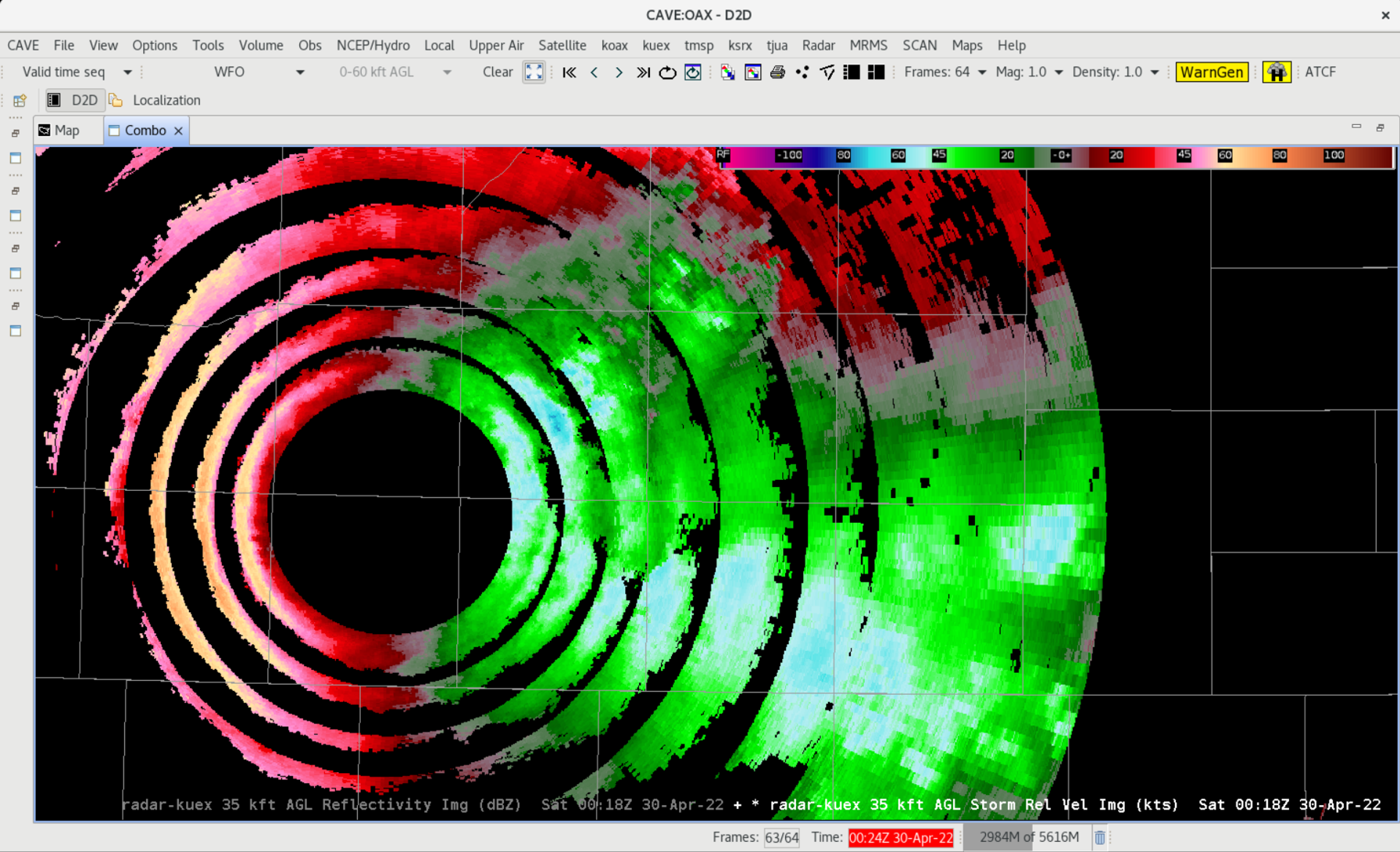Viewport: 1400px width, 852px height.
Task: Click the open perspective icon
Action: [20, 100]
